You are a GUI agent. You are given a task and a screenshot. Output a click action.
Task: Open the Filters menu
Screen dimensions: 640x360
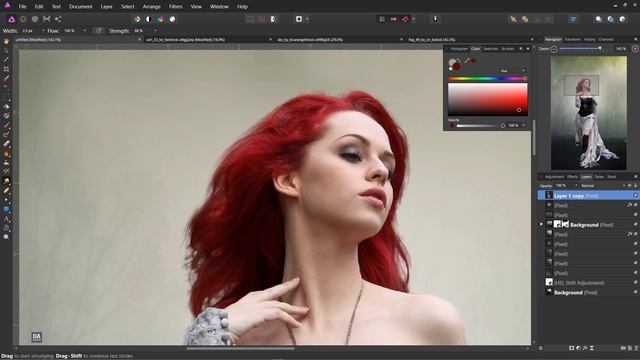tap(176, 7)
